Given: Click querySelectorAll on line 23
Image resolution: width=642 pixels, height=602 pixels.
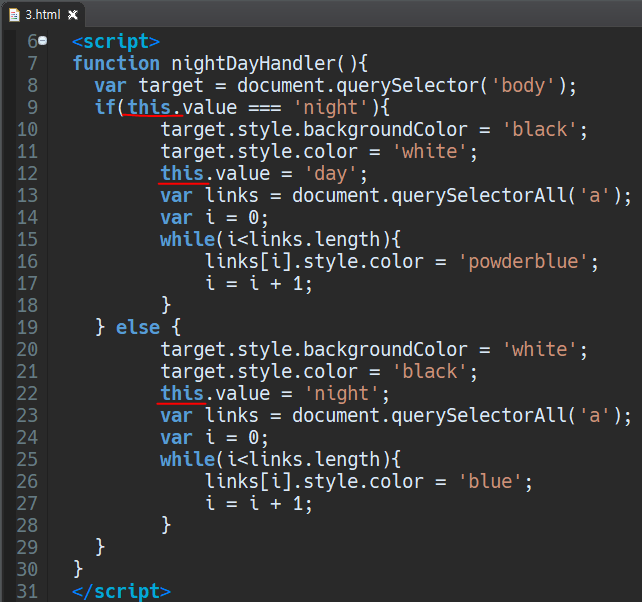Looking at the screenshot, I should click(x=479, y=416).
